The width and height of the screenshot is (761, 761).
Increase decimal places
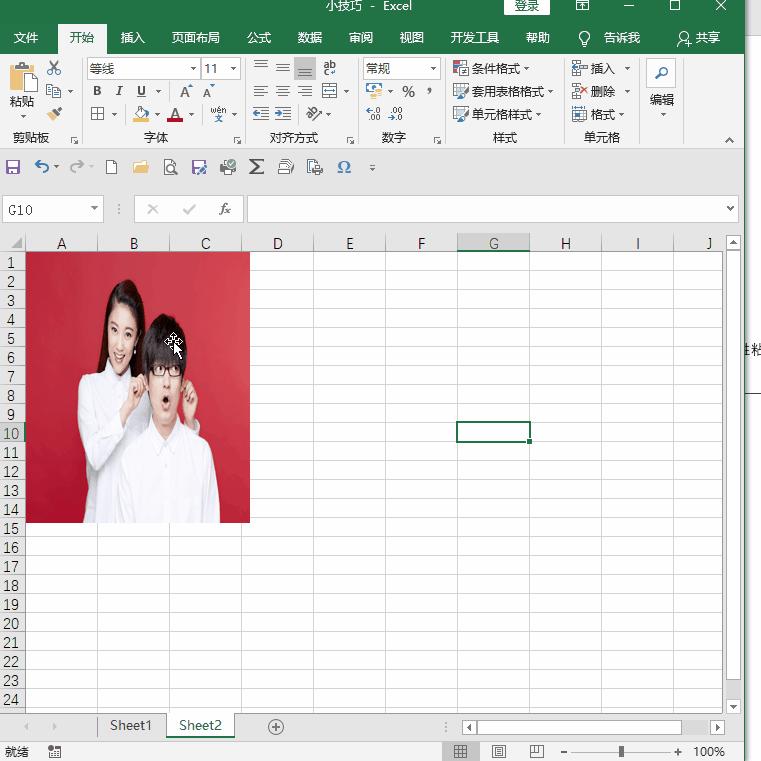click(373, 114)
